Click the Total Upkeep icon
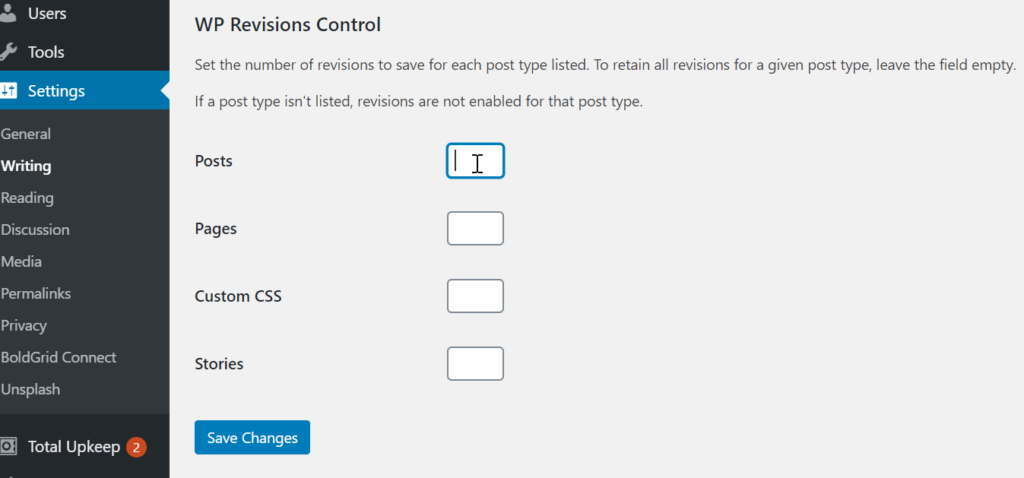Image resolution: width=1024 pixels, height=478 pixels. pyautogui.click(x=8, y=446)
